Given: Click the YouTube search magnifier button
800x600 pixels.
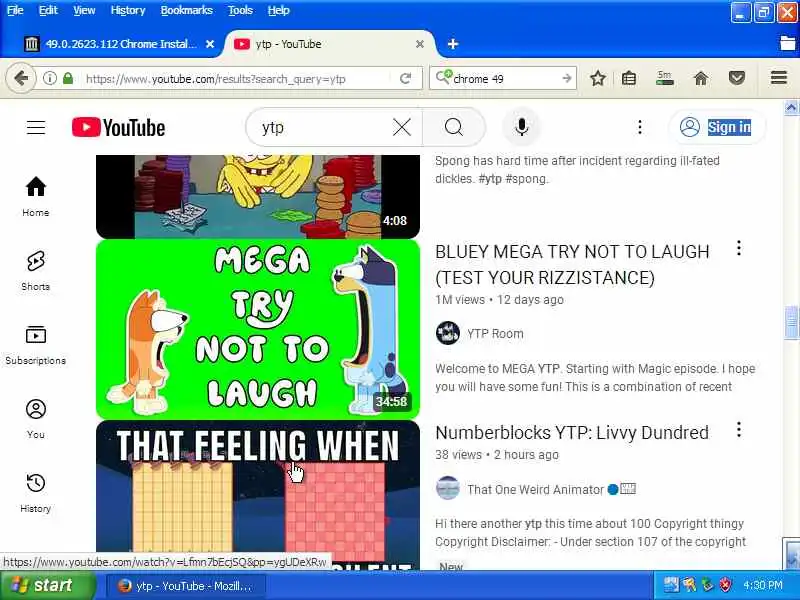Looking at the screenshot, I should pos(454,127).
